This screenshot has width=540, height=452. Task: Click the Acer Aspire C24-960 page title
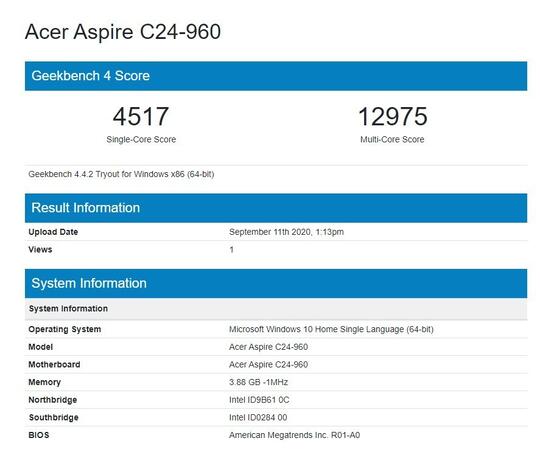[x=123, y=32]
